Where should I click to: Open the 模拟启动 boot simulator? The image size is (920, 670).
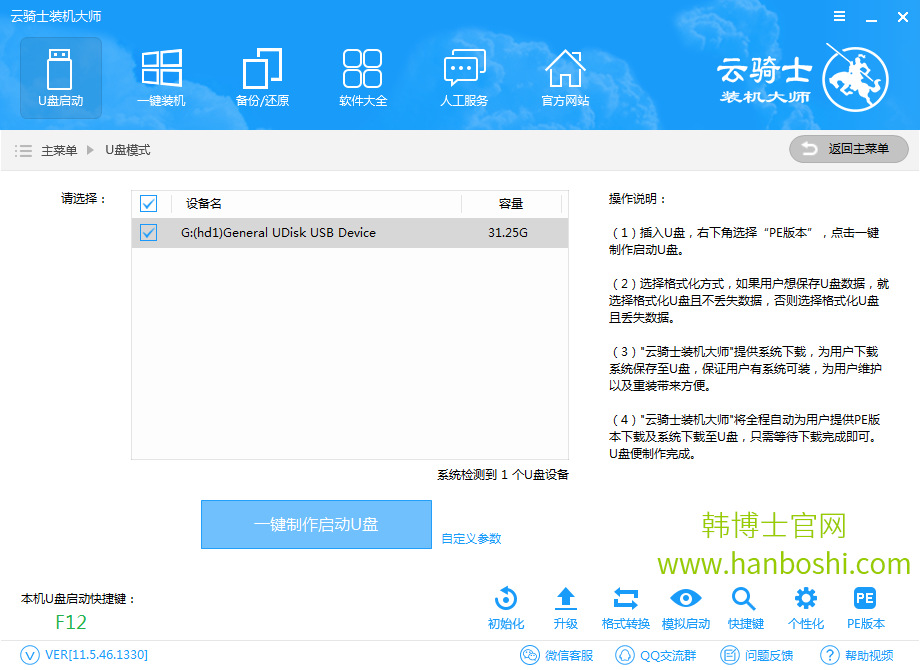click(x=685, y=605)
